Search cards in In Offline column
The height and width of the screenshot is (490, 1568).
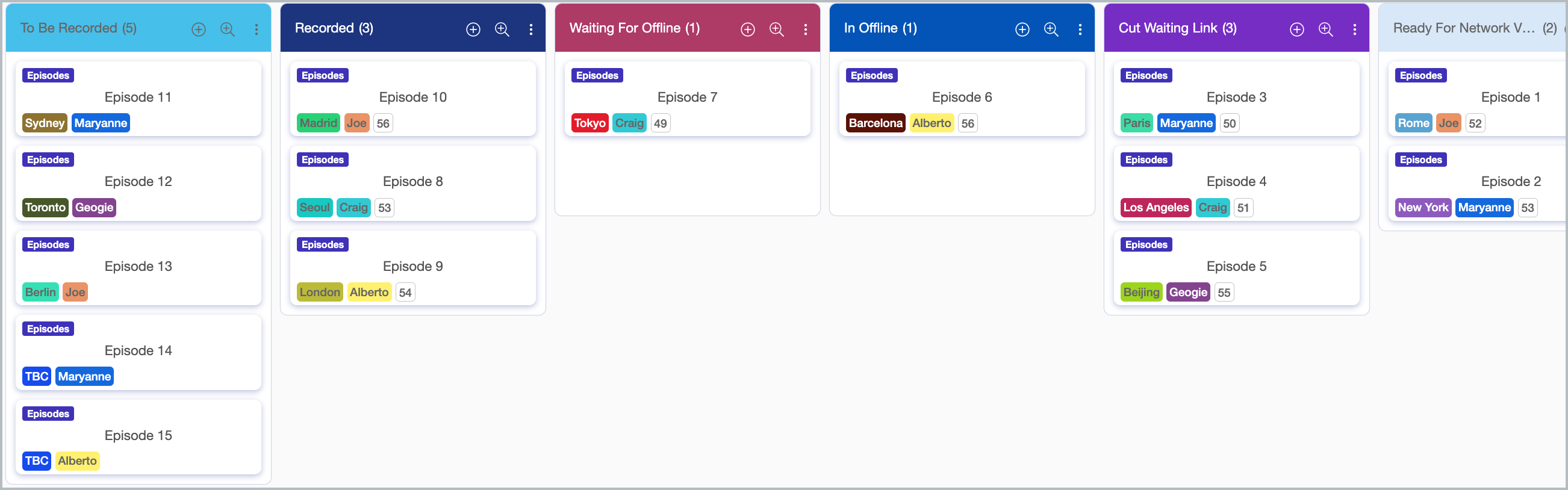point(1051,29)
